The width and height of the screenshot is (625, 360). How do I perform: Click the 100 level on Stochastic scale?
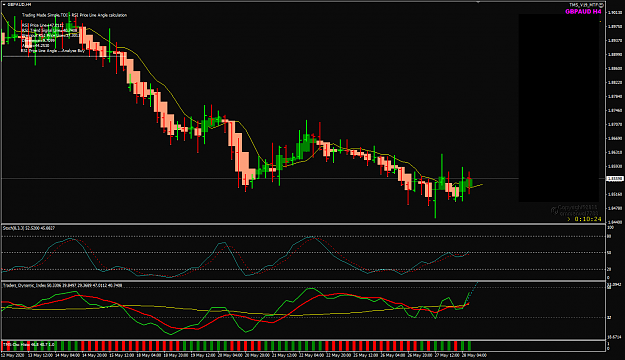coord(610,227)
